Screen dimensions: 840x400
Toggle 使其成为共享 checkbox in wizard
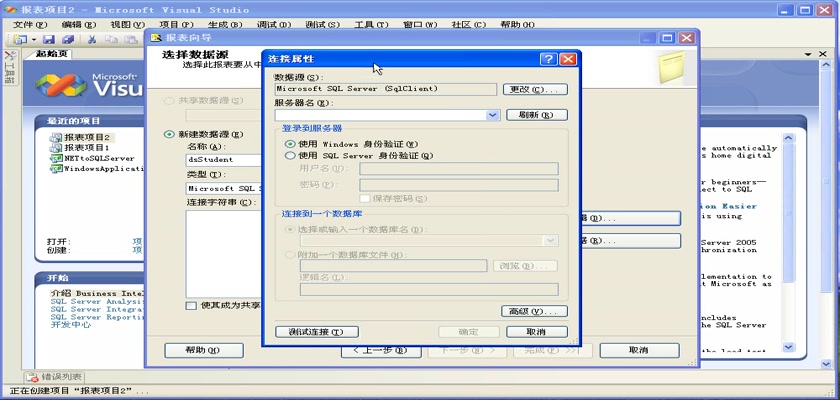tap(191, 305)
